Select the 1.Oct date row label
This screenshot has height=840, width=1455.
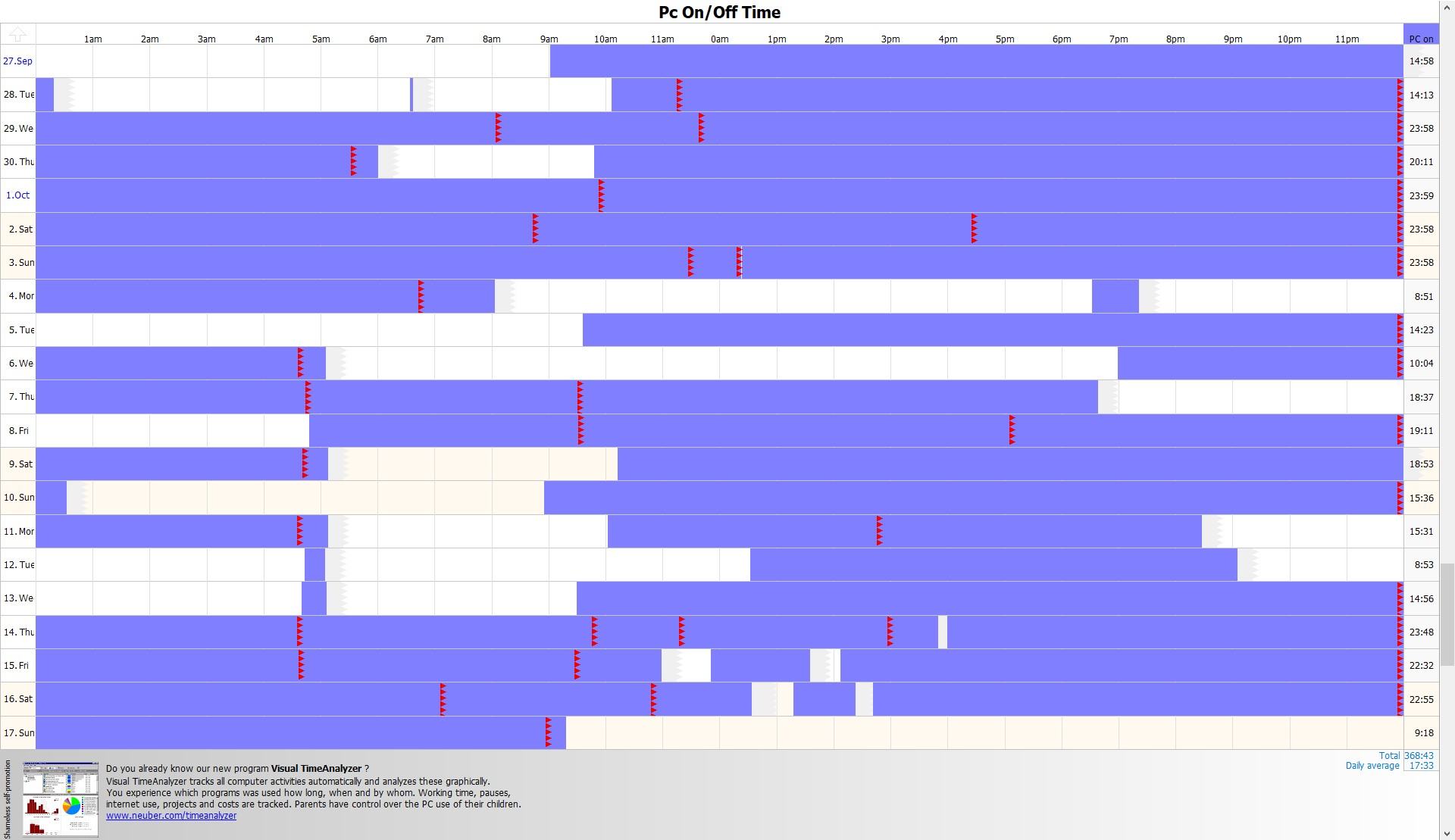(x=17, y=195)
